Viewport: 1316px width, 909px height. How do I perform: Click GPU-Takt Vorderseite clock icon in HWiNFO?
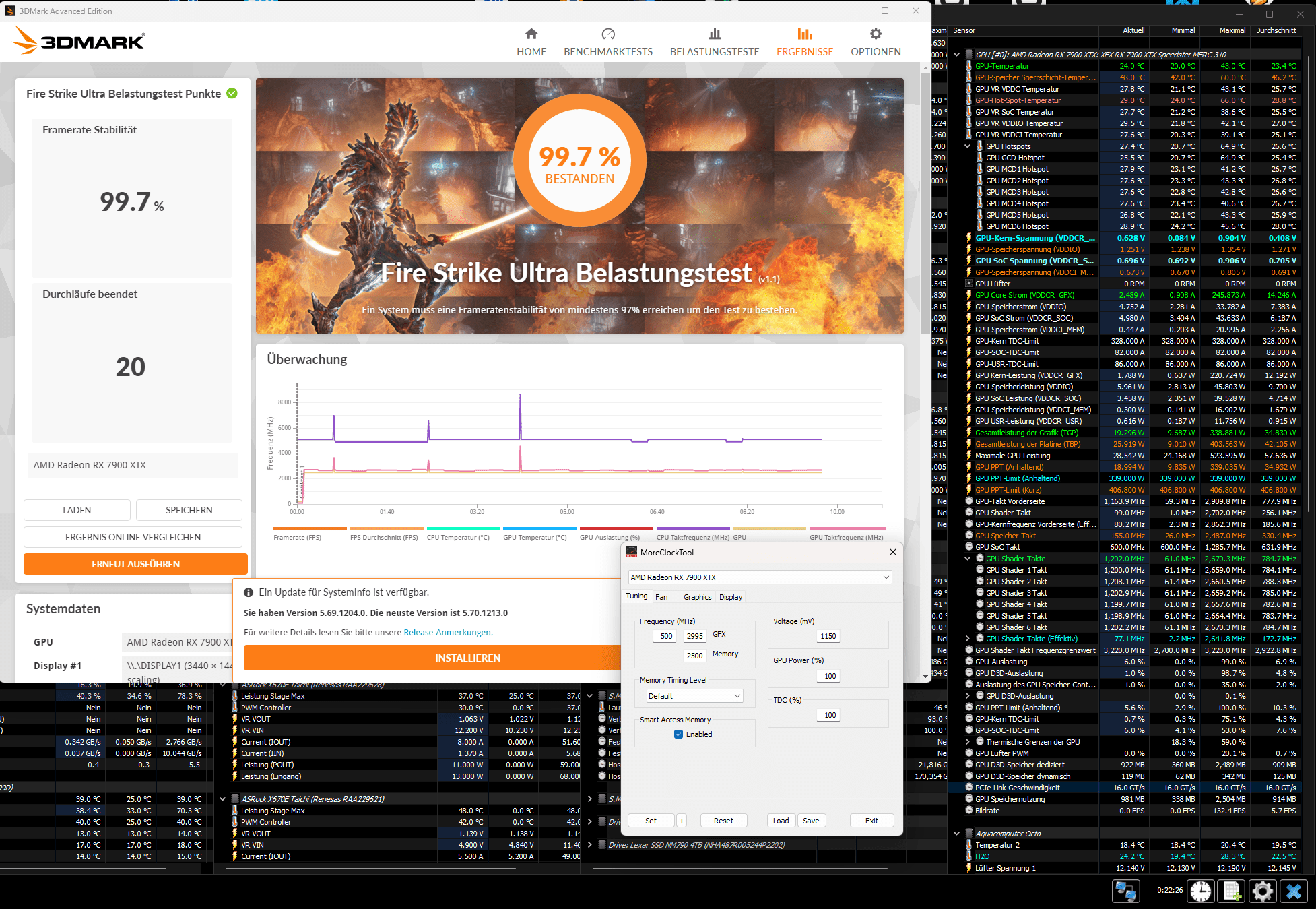969,501
